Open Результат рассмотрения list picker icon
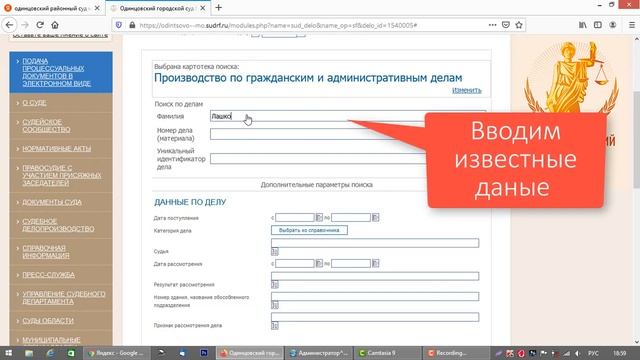The image size is (640, 360). pos(275,284)
